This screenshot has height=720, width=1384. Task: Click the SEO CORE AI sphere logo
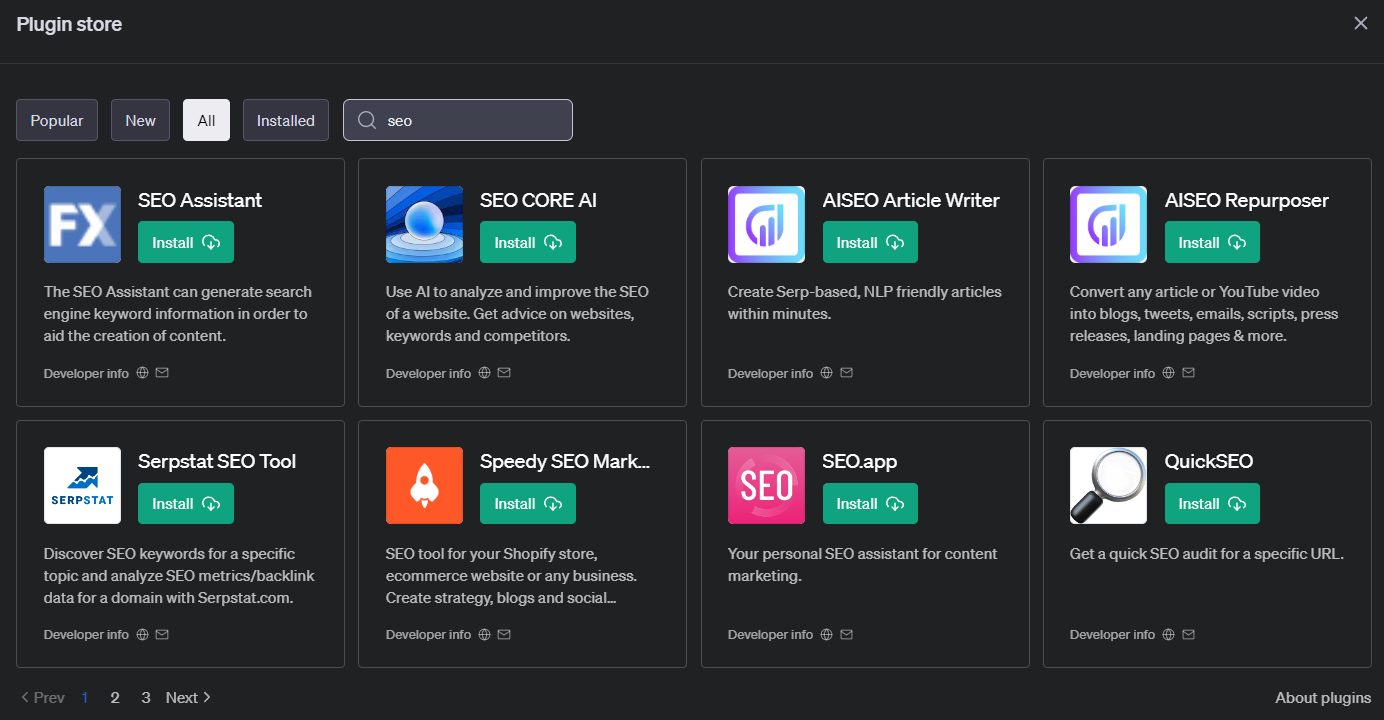point(424,224)
